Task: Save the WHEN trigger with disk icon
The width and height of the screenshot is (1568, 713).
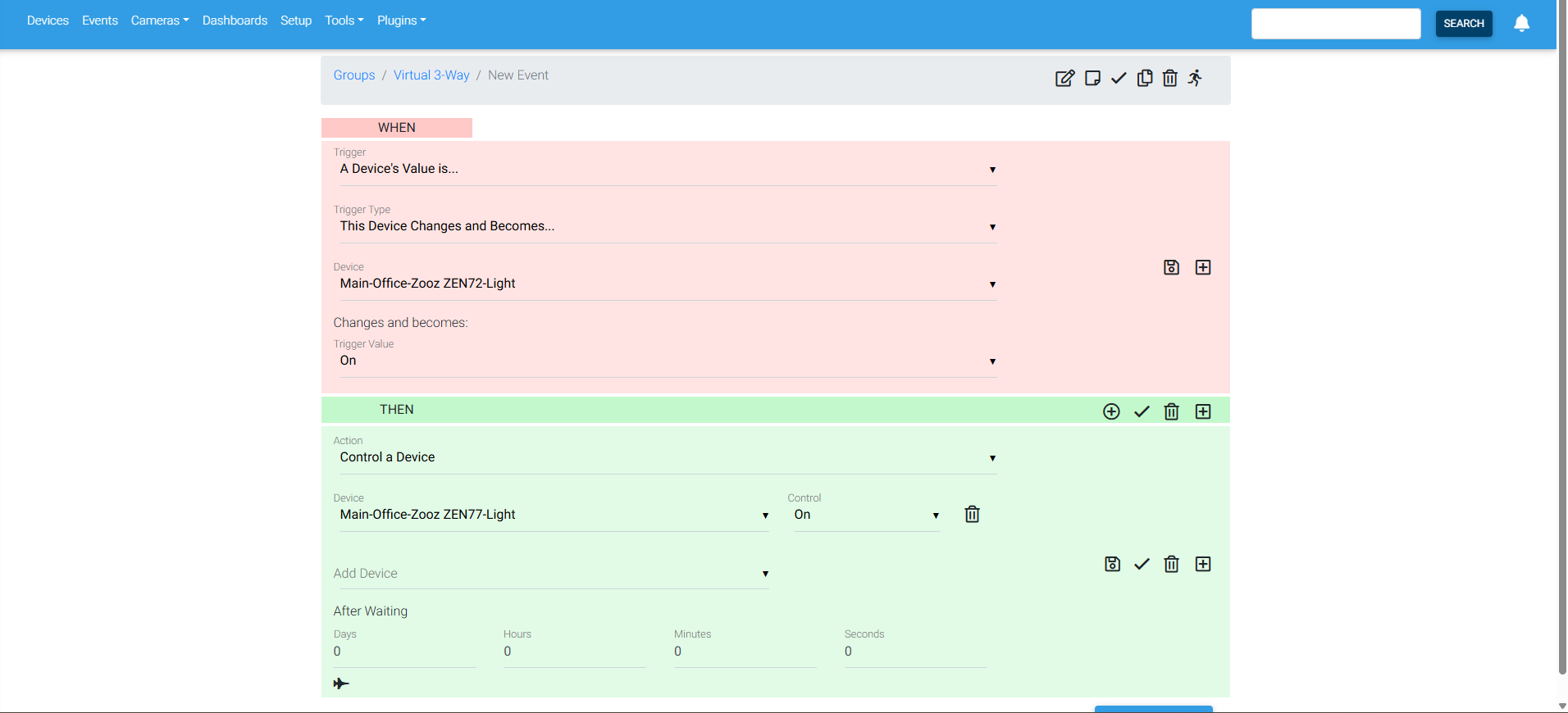Action: 1172,267
